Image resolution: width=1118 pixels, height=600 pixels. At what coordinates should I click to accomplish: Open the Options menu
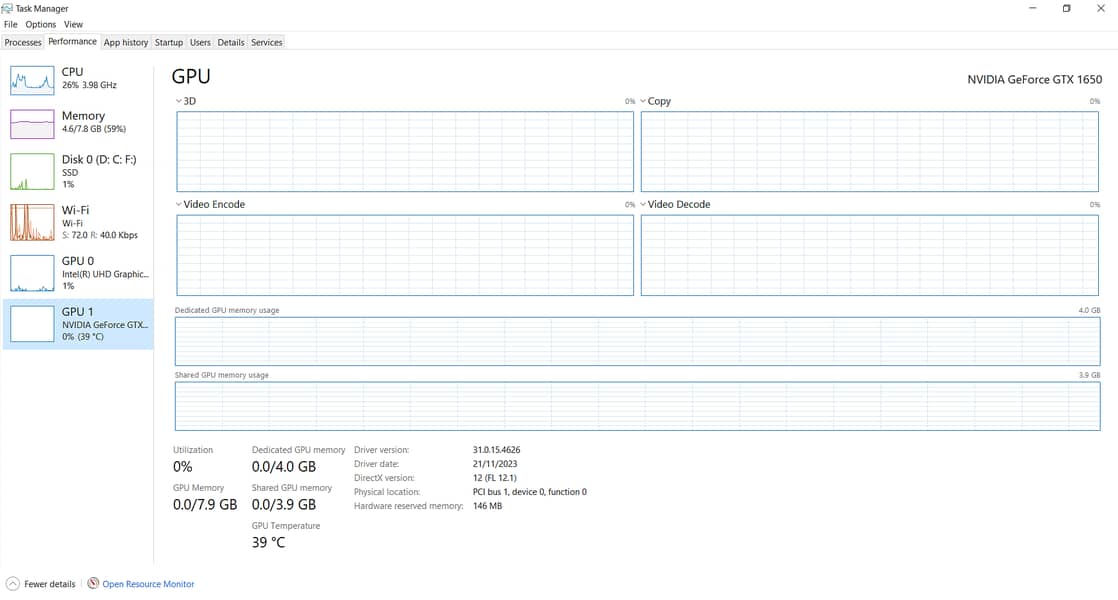click(x=41, y=24)
